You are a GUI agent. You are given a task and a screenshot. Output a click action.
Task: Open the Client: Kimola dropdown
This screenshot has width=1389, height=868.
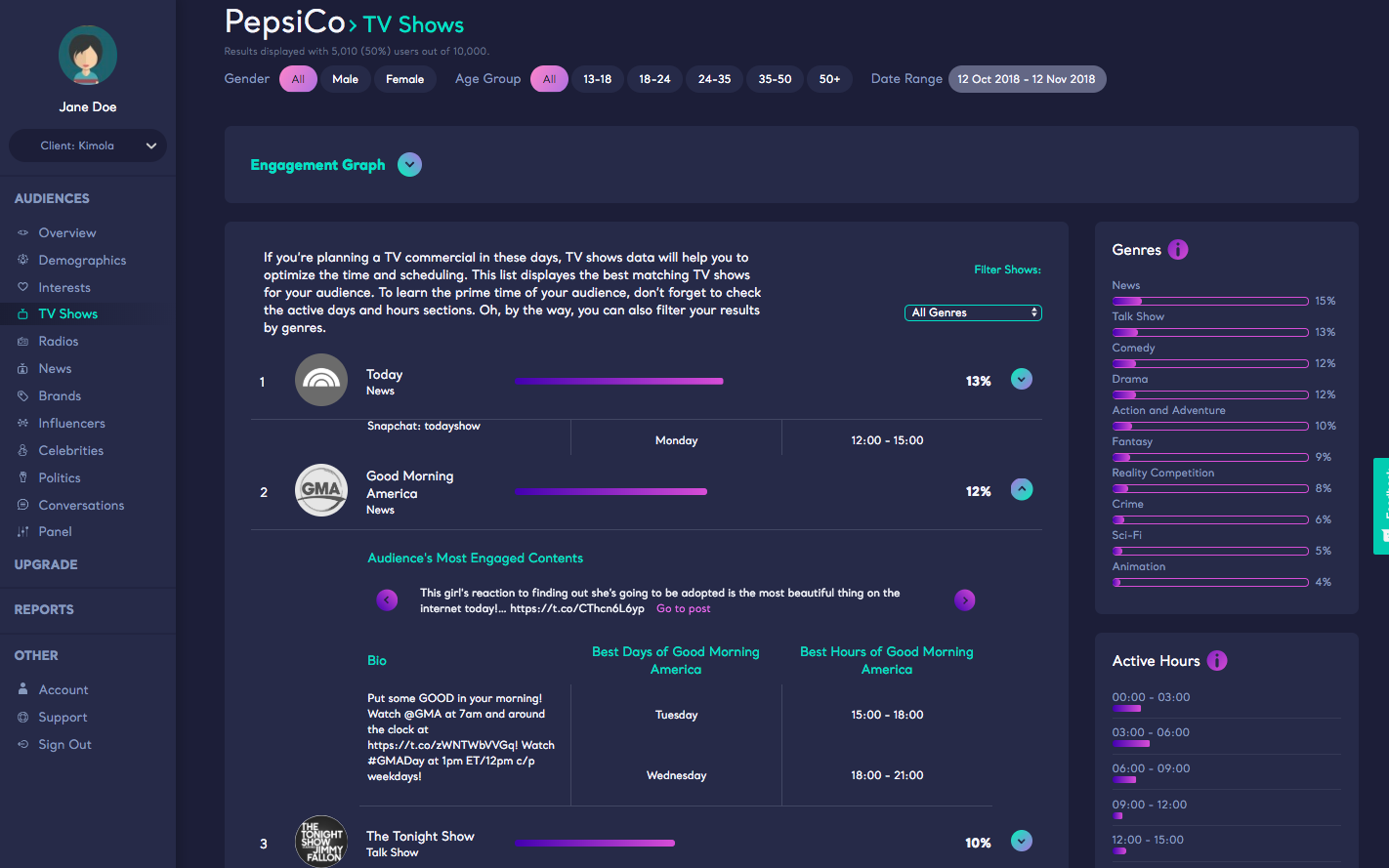click(x=88, y=145)
